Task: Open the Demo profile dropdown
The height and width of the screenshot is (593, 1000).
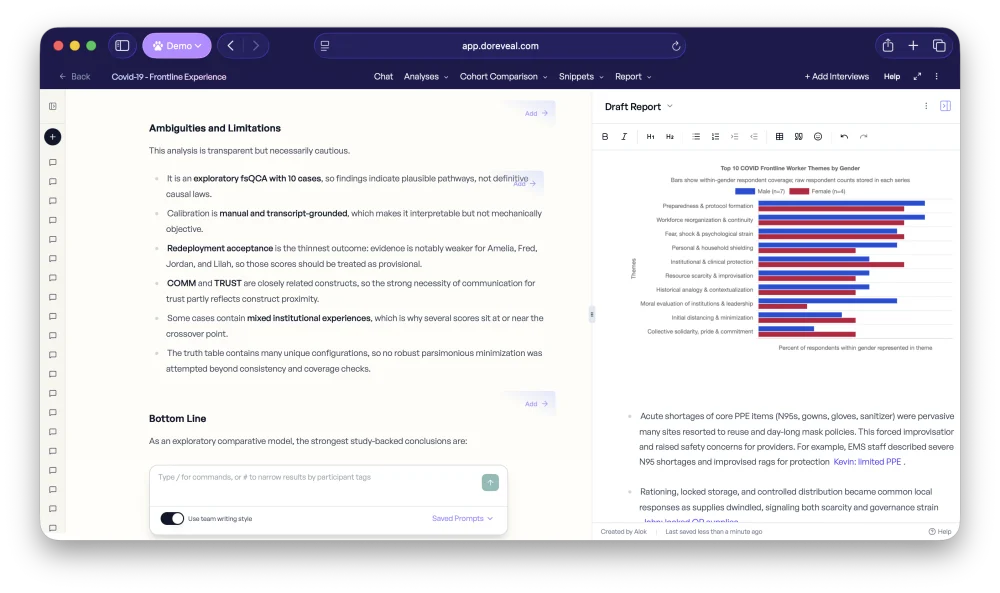Action: point(177,45)
